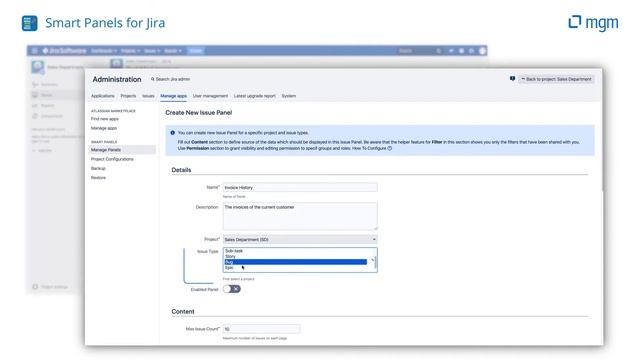Click search box in background Jira header
The image size is (640, 360).
coord(420,51)
